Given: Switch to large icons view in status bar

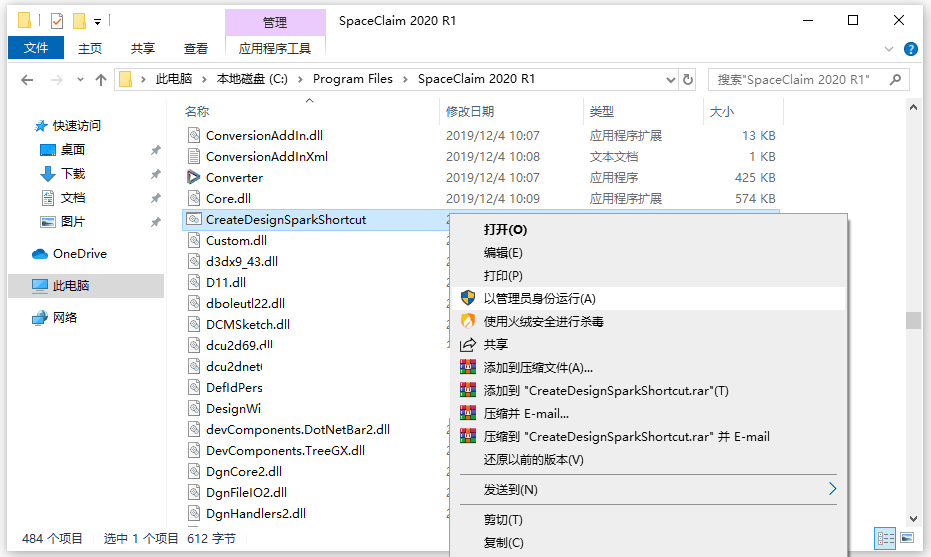Looking at the screenshot, I should click(x=907, y=537).
